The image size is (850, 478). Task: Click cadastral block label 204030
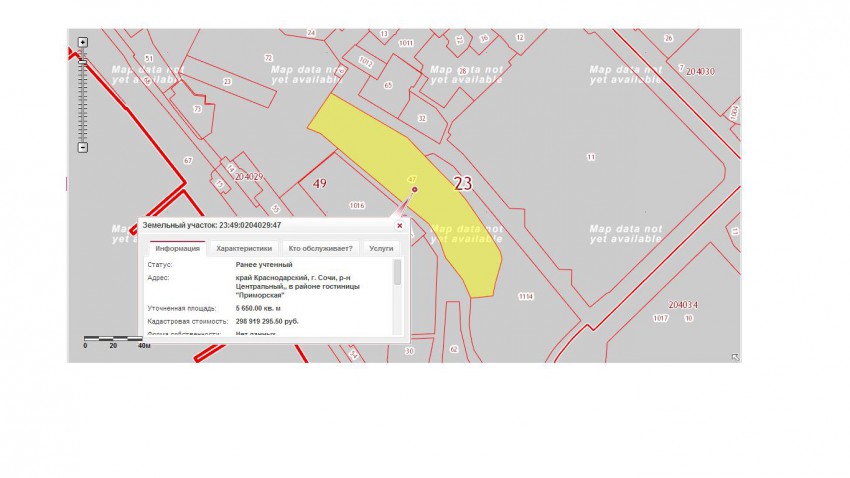tap(699, 71)
